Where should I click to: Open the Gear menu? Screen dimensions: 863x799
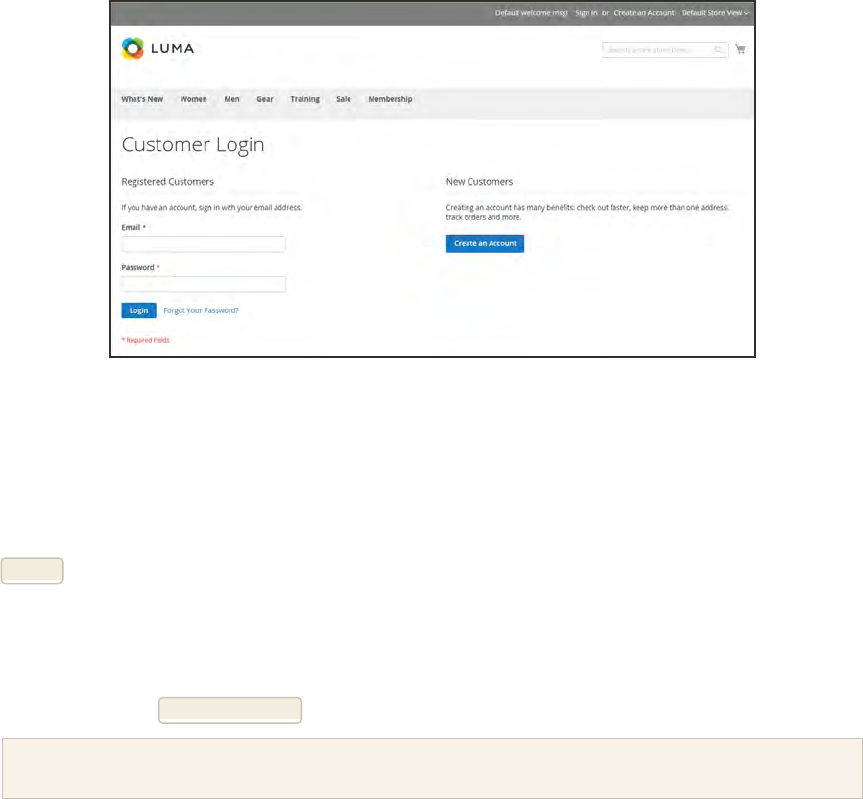click(x=265, y=99)
